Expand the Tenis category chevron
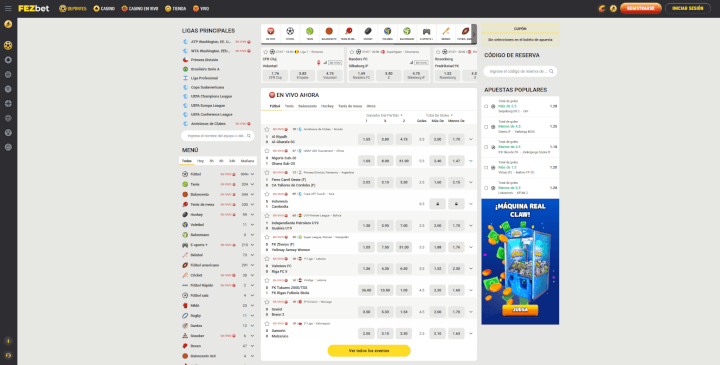This screenshot has width=720, height=365. click(252, 184)
